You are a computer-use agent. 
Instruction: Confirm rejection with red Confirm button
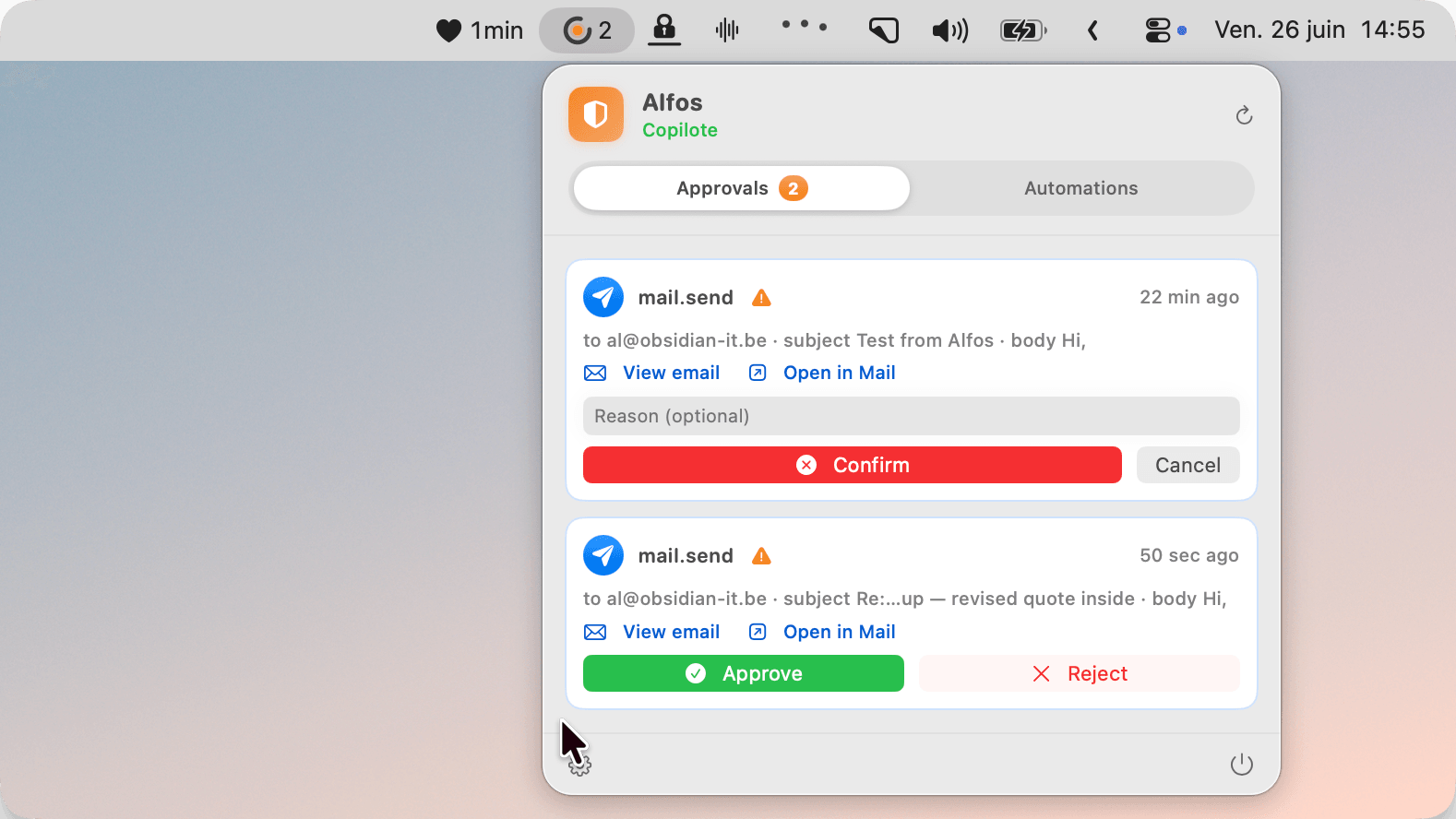(853, 465)
